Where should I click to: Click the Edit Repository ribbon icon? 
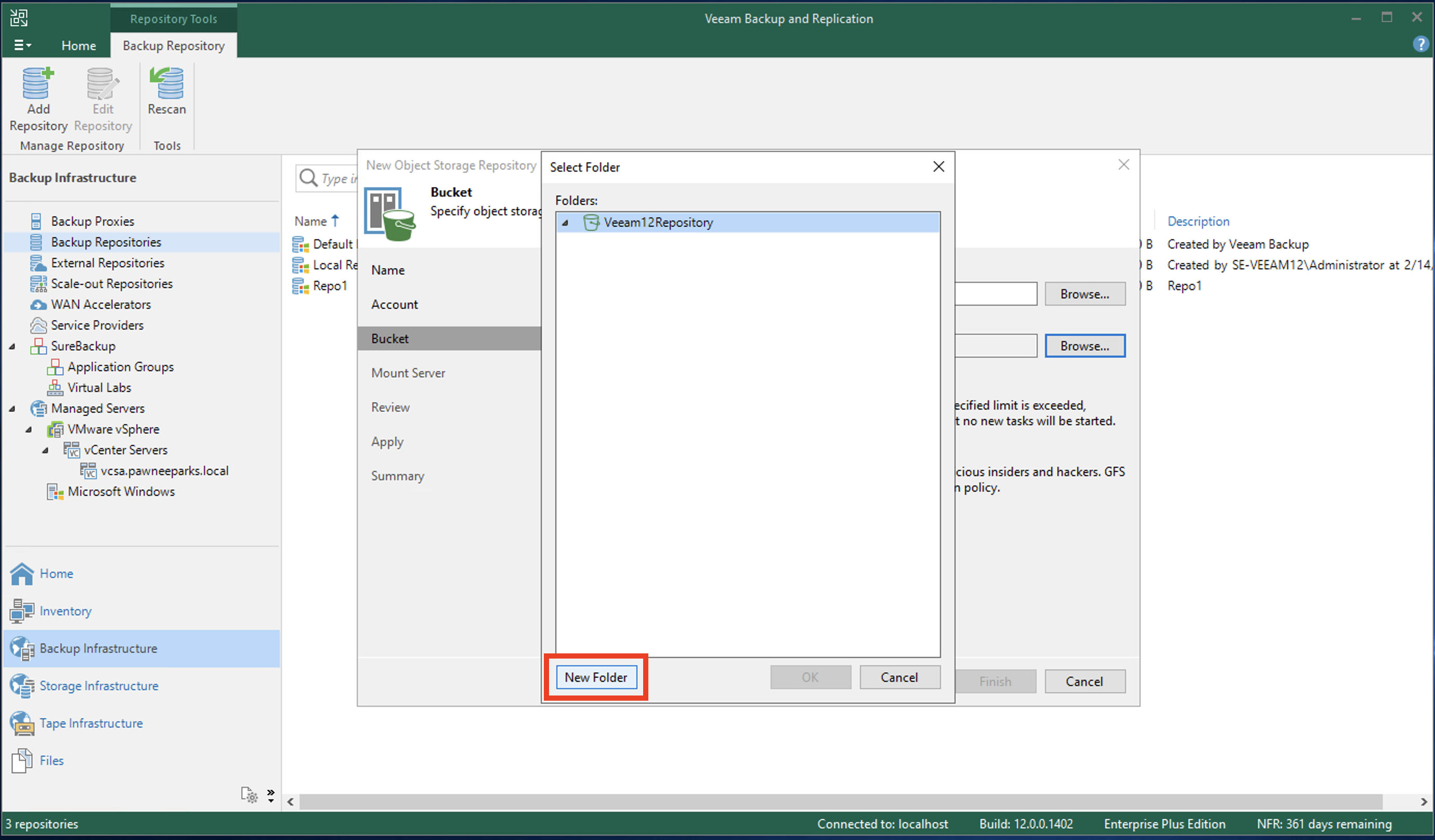click(x=102, y=83)
